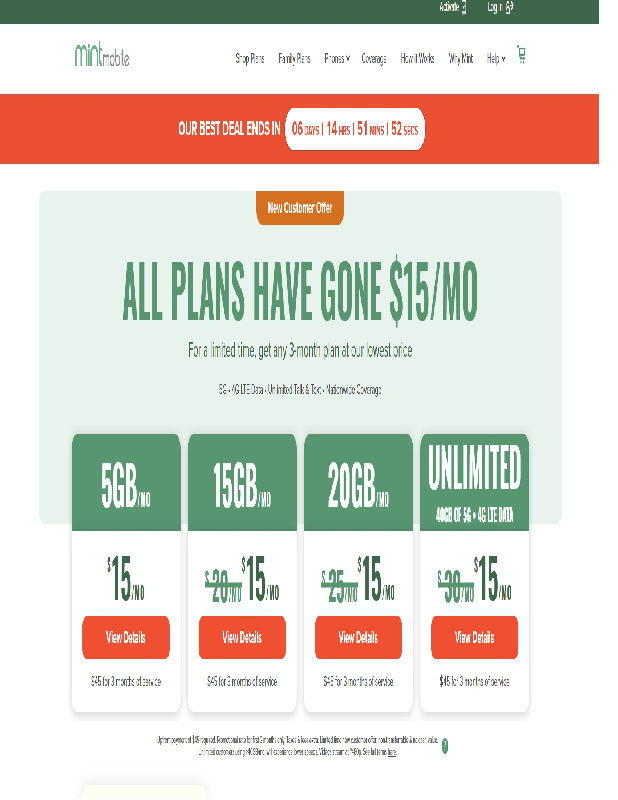The width and height of the screenshot is (618, 800).
Task: View Details for the Unlimited plan
Action: click(x=474, y=637)
